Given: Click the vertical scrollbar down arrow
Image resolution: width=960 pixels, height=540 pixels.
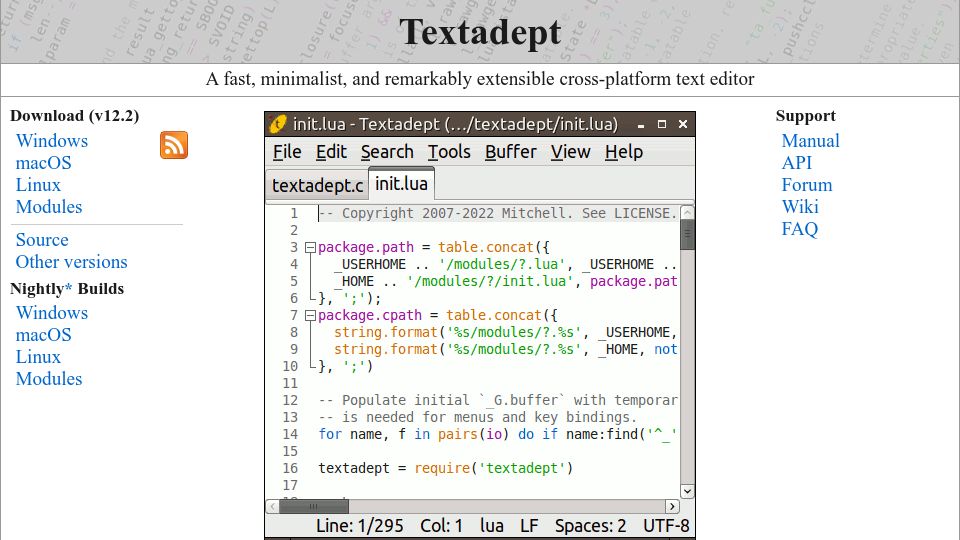Looking at the screenshot, I should pos(687,491).
